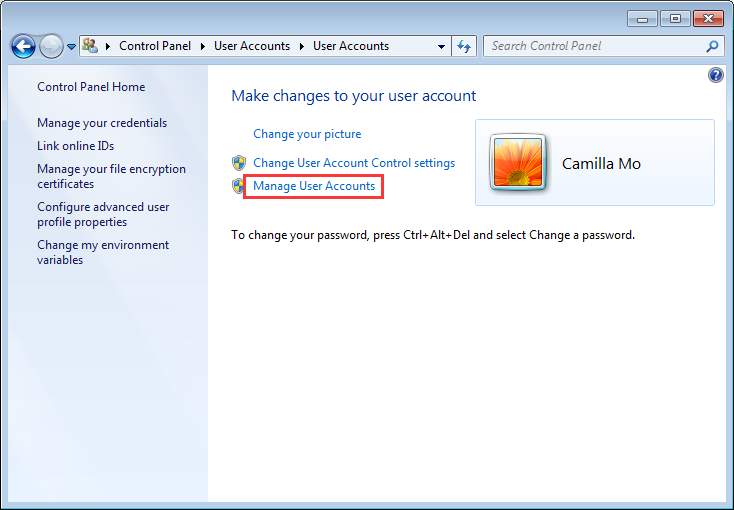Open the address bar history dropdown

pos(441,46)
